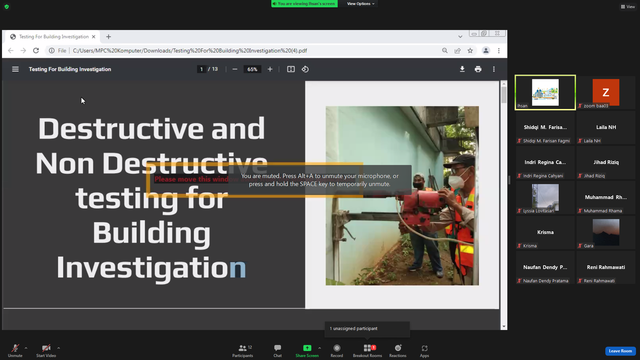640x360 pixels.
Task: Click the PDF page number field
Action: pos(201,69)
